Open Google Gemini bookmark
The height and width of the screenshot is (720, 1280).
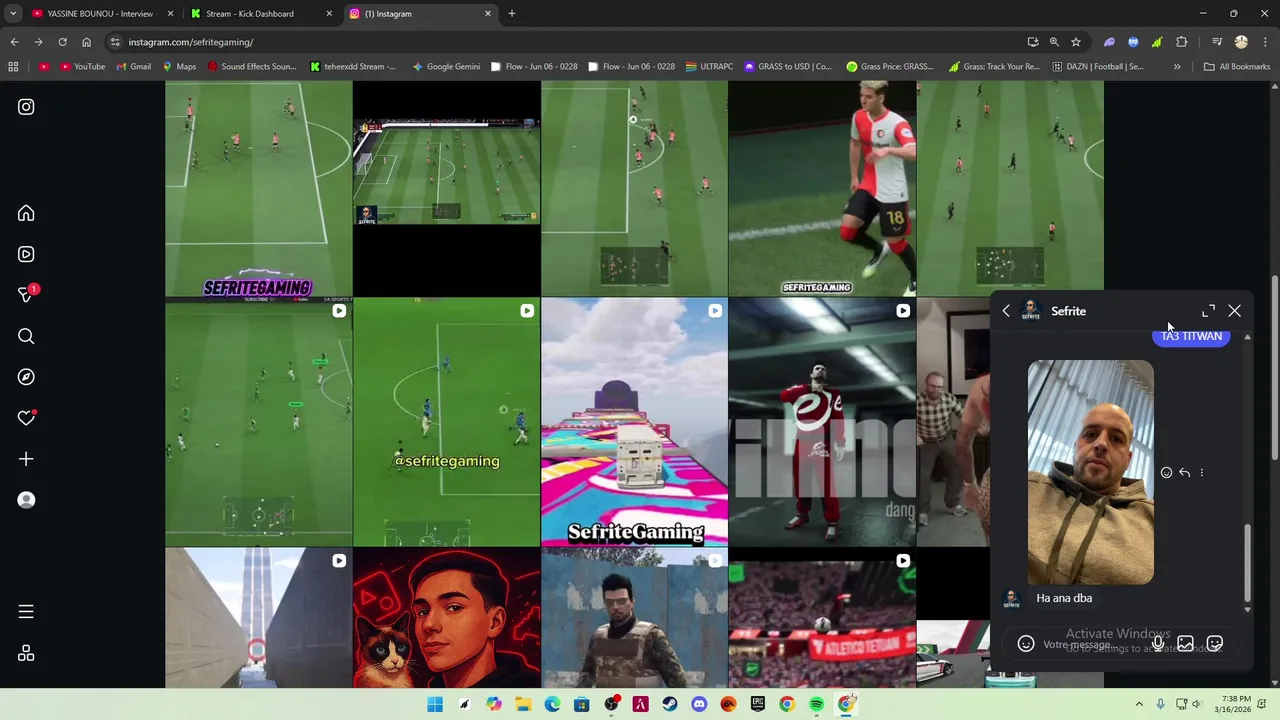click(x=446, y=67)
